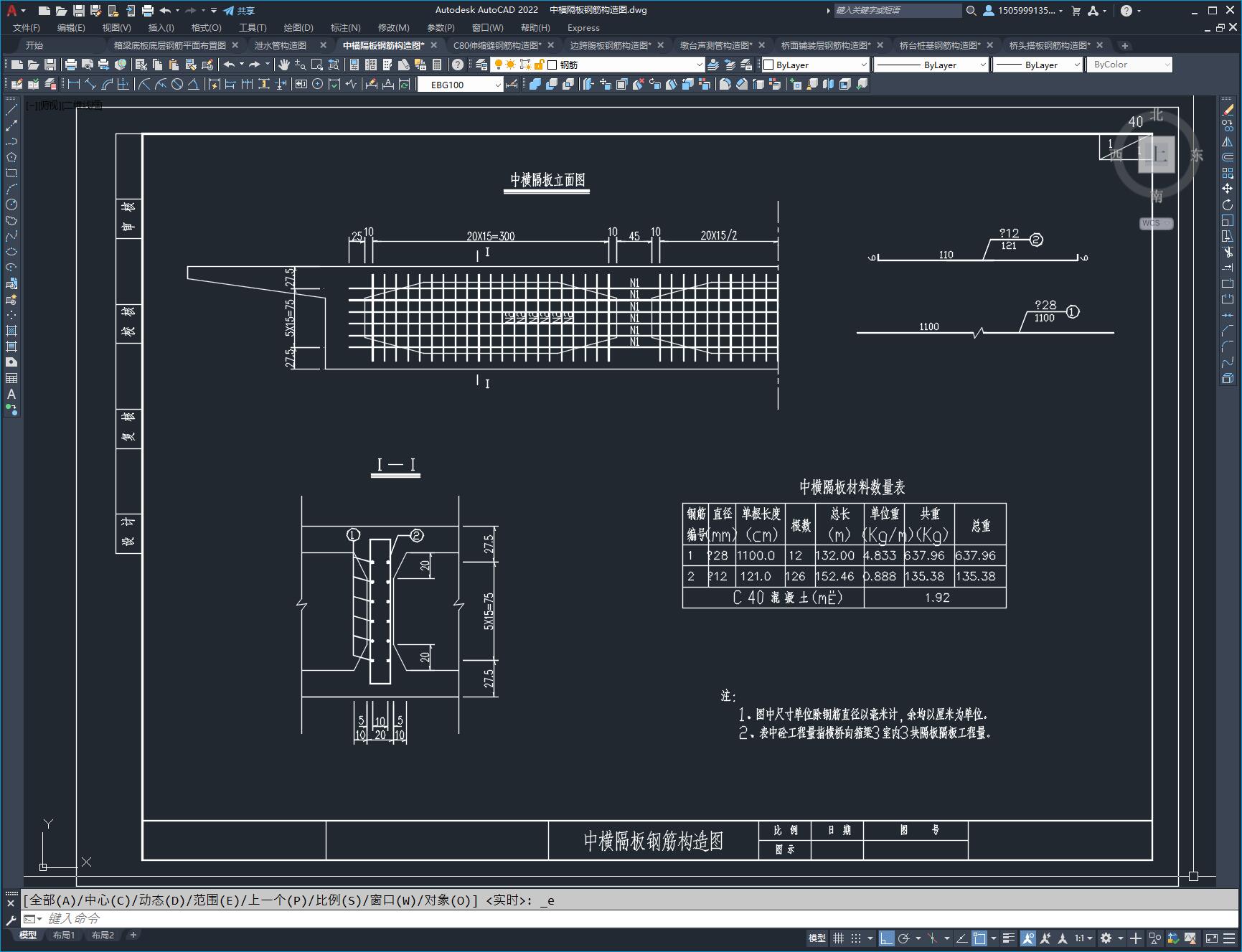The height and width of the screenshot is (952, 1242).
Task: Select the Hatch tool
Action: (11, 331)
